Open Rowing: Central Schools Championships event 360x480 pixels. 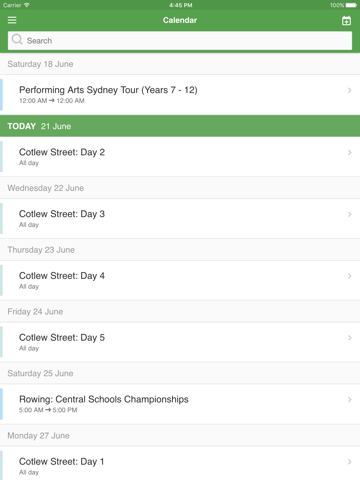[180, 404]
